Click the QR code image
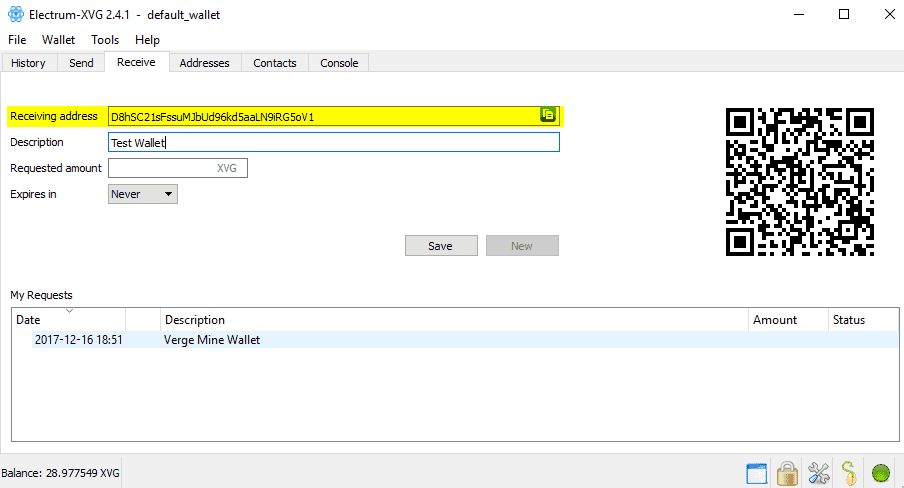This screenshot has height=488, width=904. coord(799,182)
